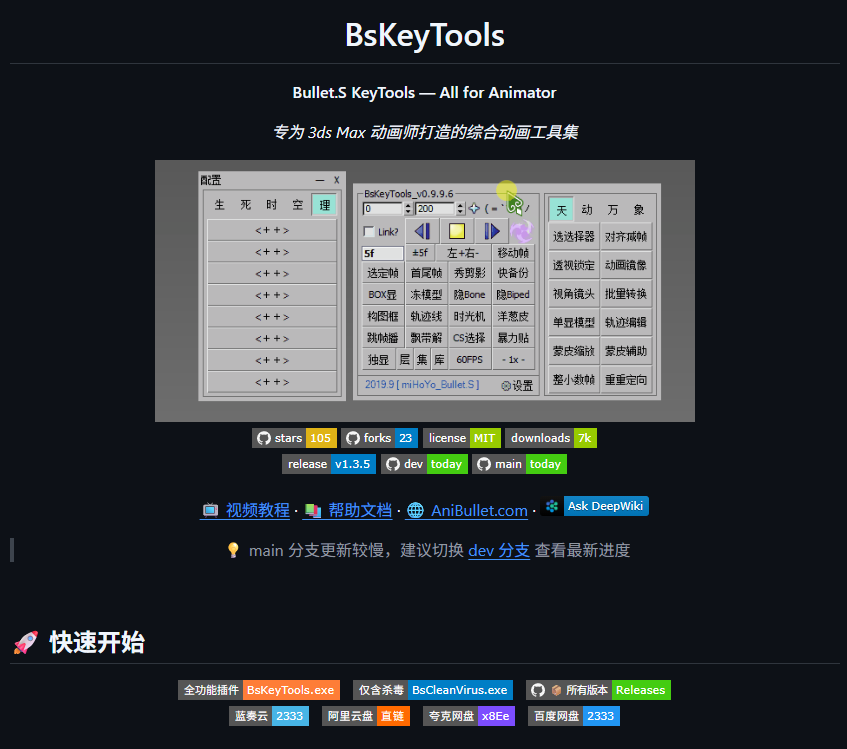Click the previous key blue arrow icon
Screen dimensions: 847x749
point(423,232)
